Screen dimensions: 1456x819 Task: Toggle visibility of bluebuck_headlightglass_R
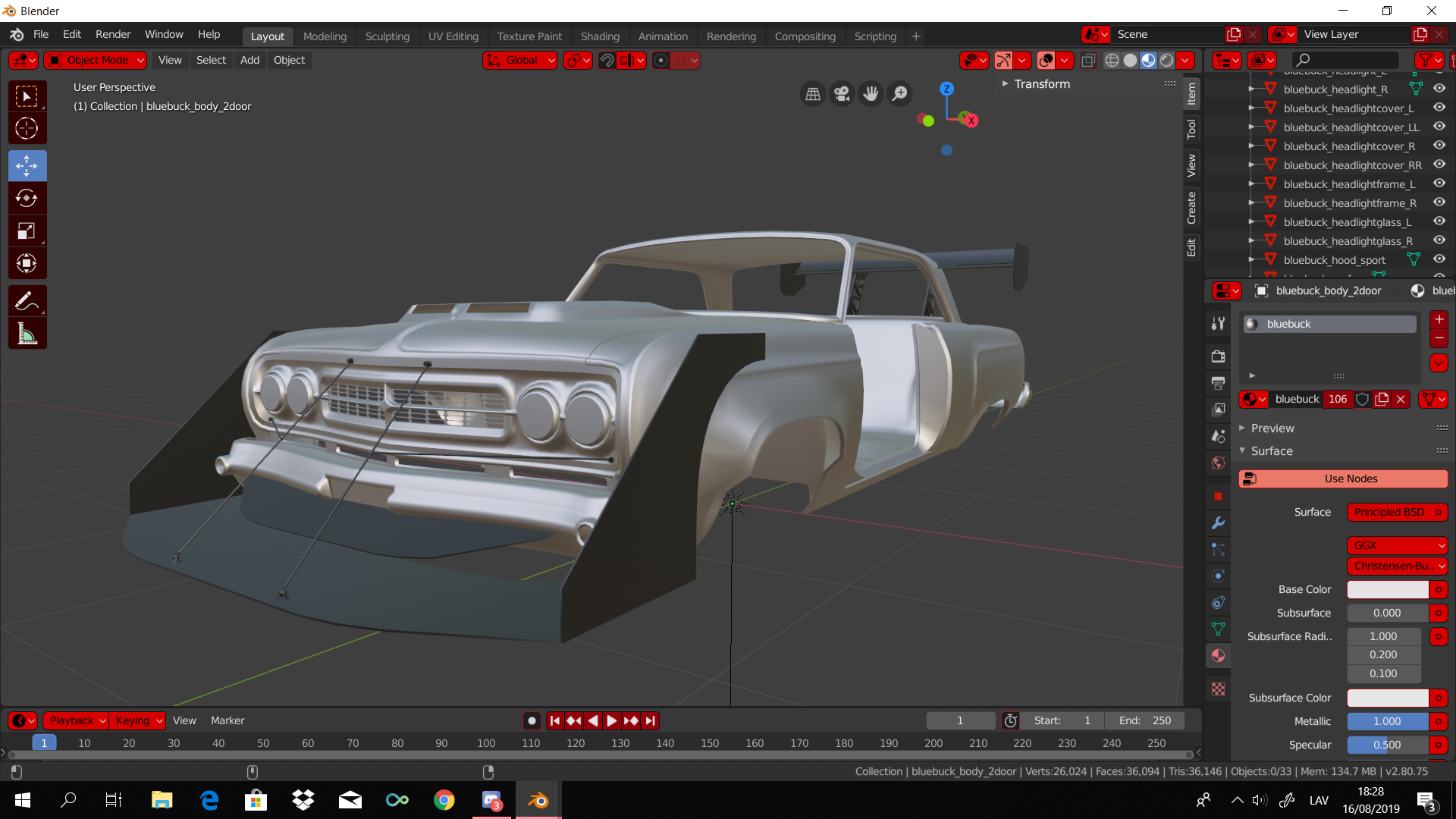pos(1439,240)
